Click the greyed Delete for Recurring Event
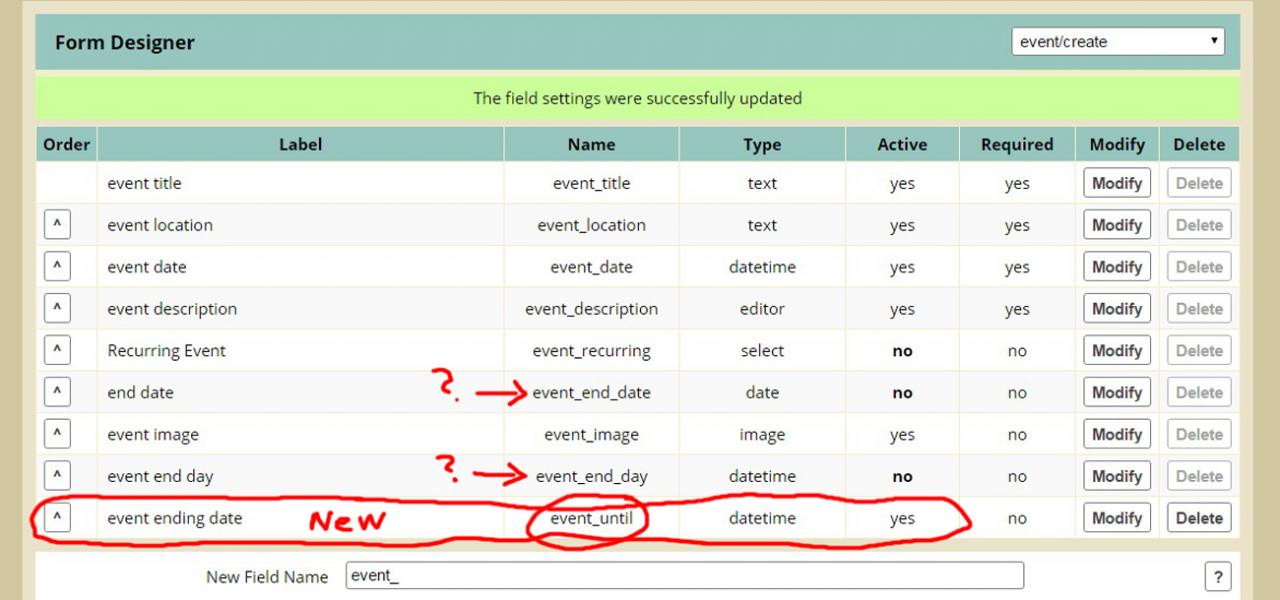Viewport: 1280px width, 600px height. coord(1199,351)
